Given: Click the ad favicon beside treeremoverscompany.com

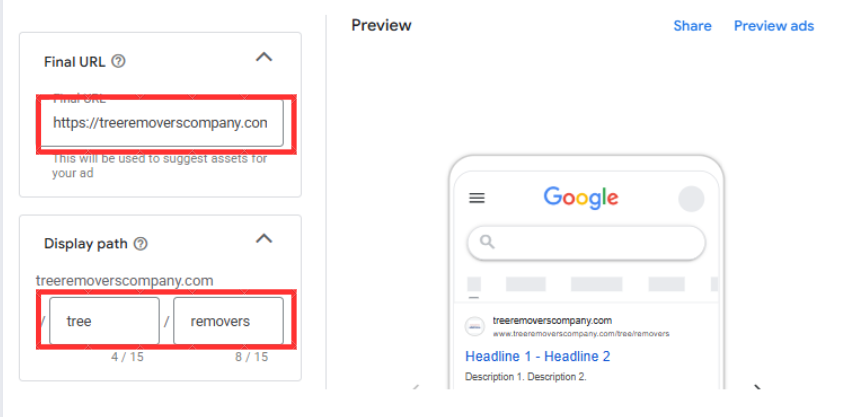Looking at the screenshot, I should pyautogui.click(x=475, y=327).
